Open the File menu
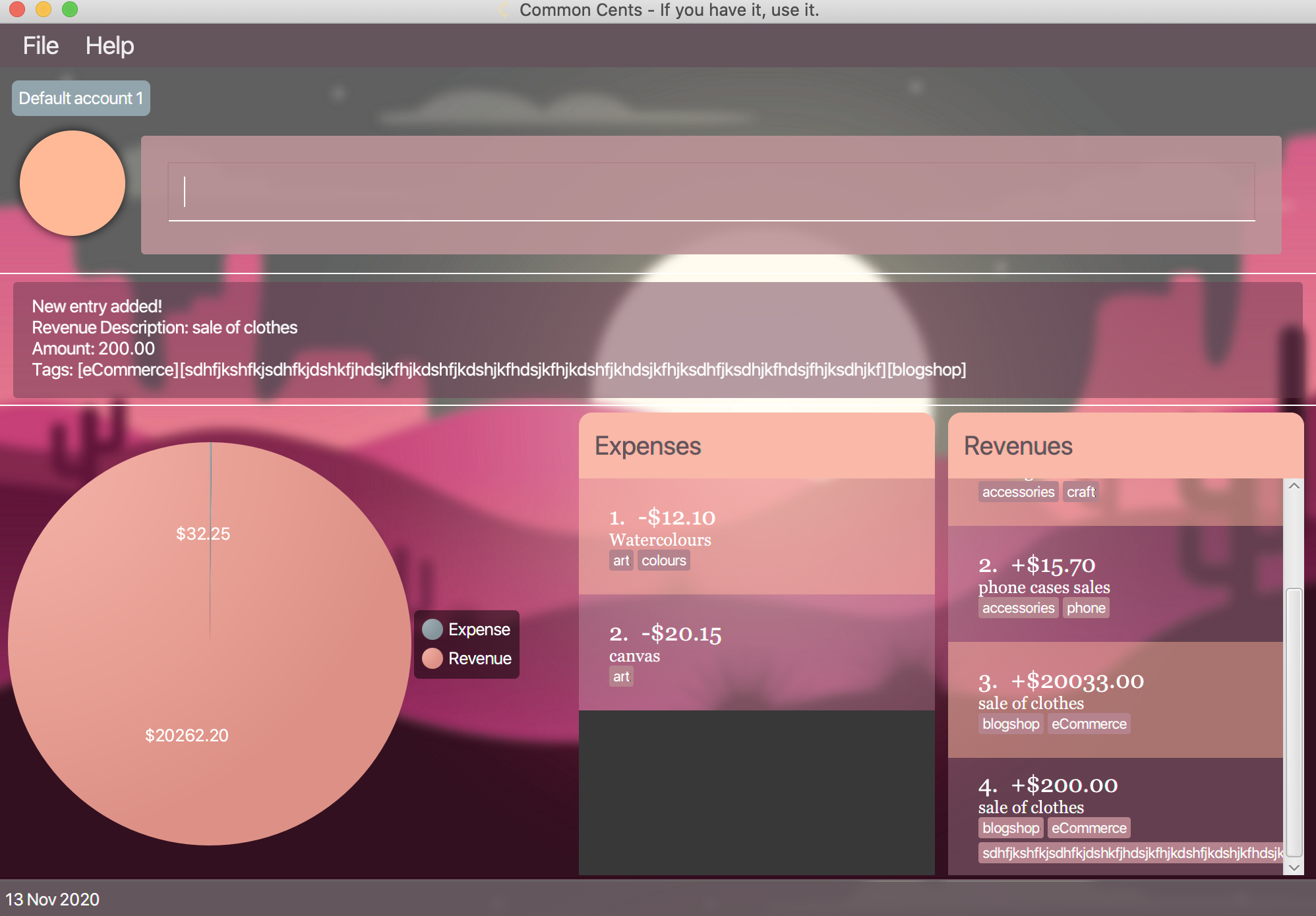The image size is (1316, 916). 40,45
